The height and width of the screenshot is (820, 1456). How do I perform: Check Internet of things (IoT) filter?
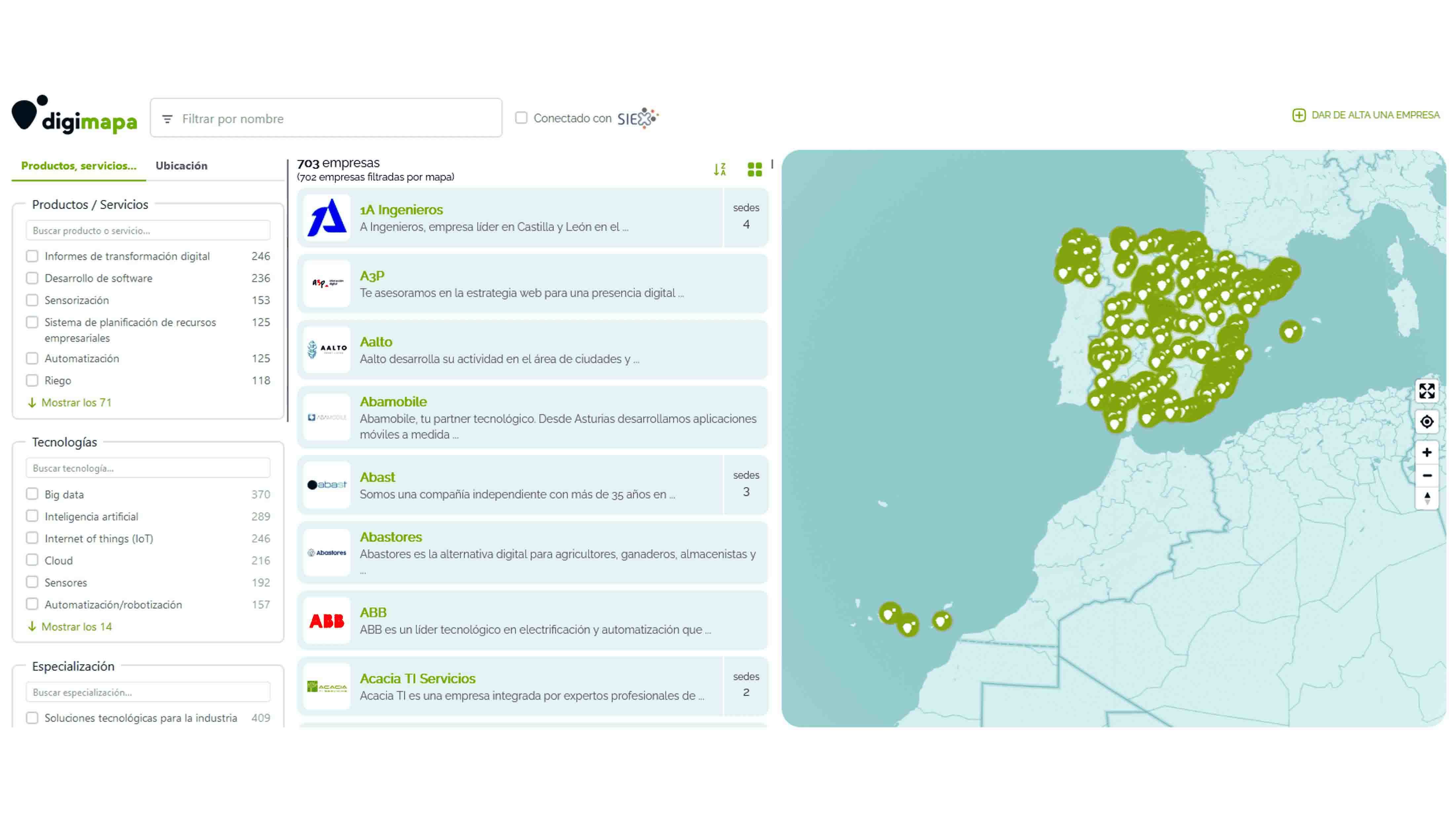[x=32, y=538]
